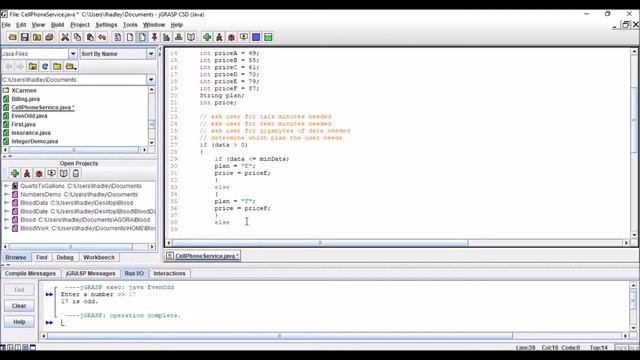Open the XCarmen folder
640x360 pixels.
click(x=24, y=90)
